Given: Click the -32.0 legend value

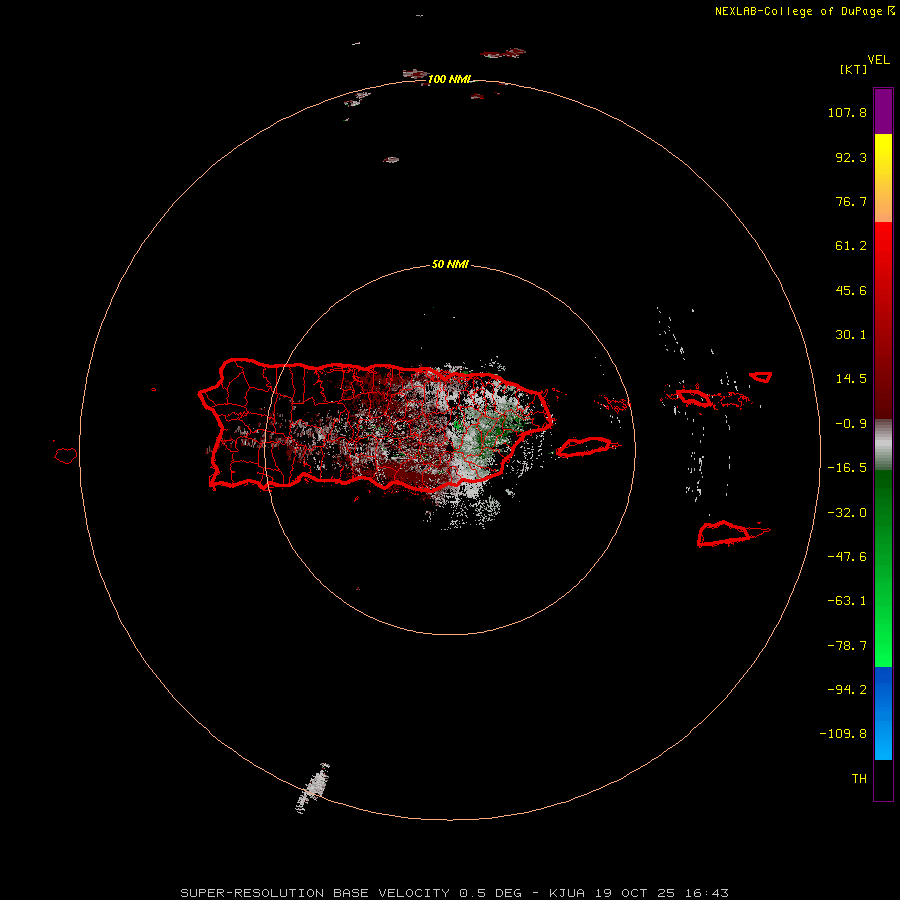Looking at the screenshot, I should tap(847, 513).
